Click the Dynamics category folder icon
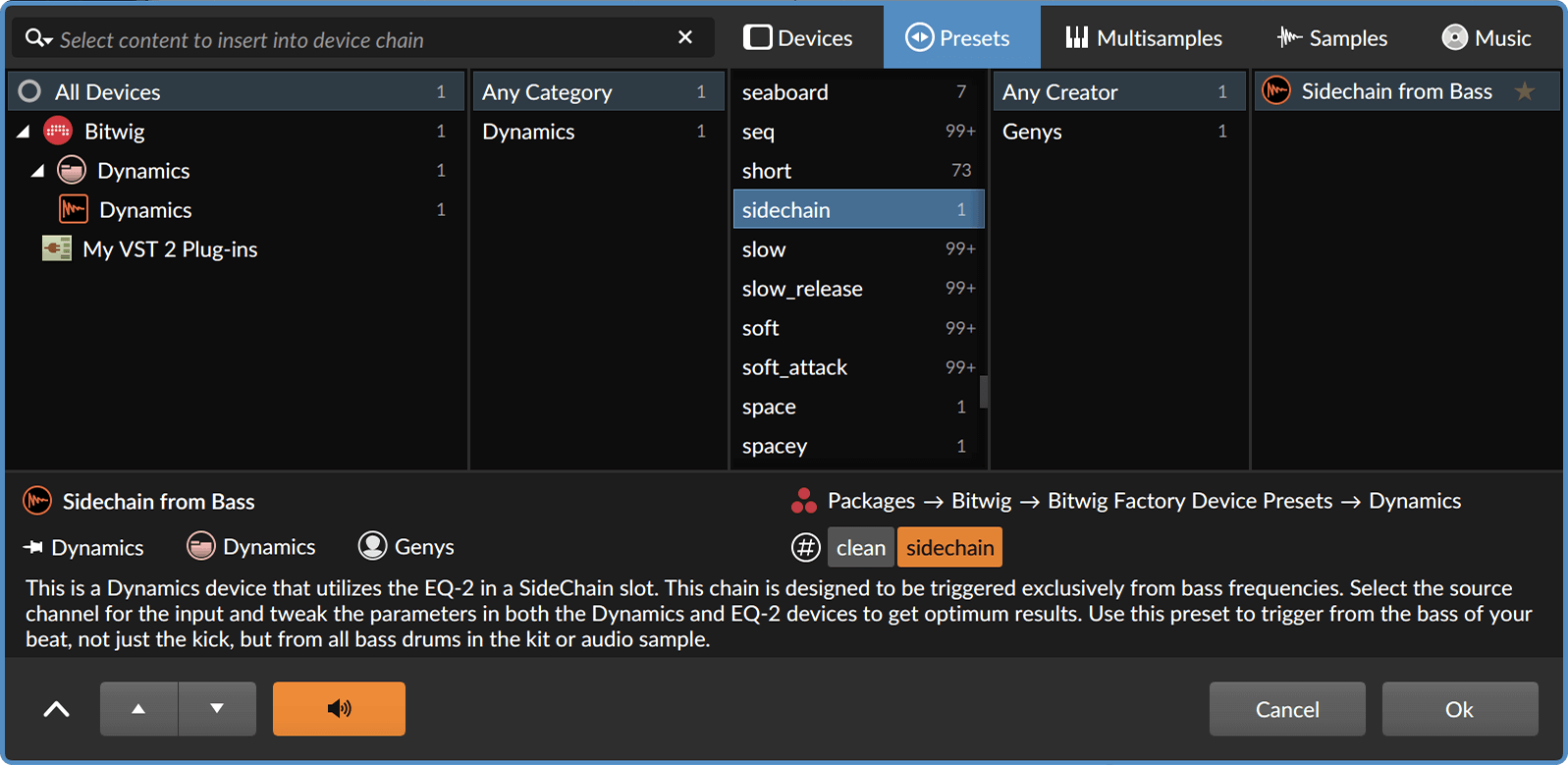The height and width of the screenshot is (765, 1568). coord(72,170)
